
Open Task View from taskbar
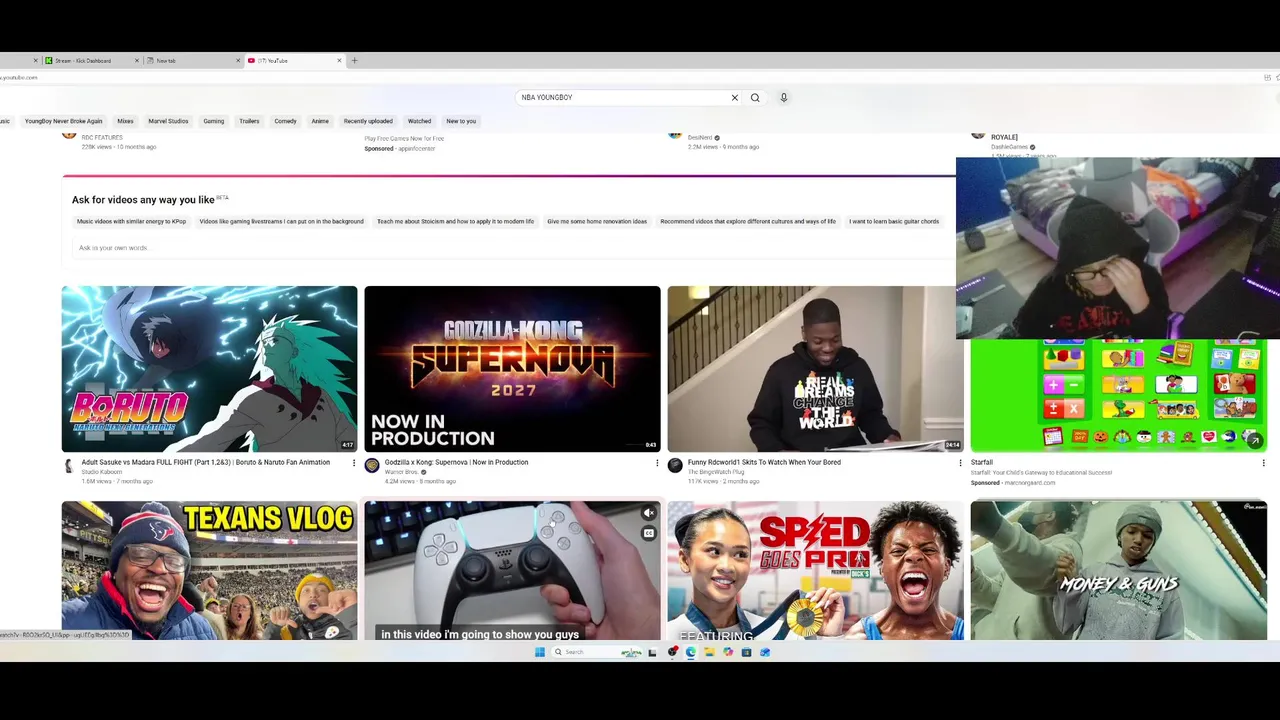tap(652, 652)
